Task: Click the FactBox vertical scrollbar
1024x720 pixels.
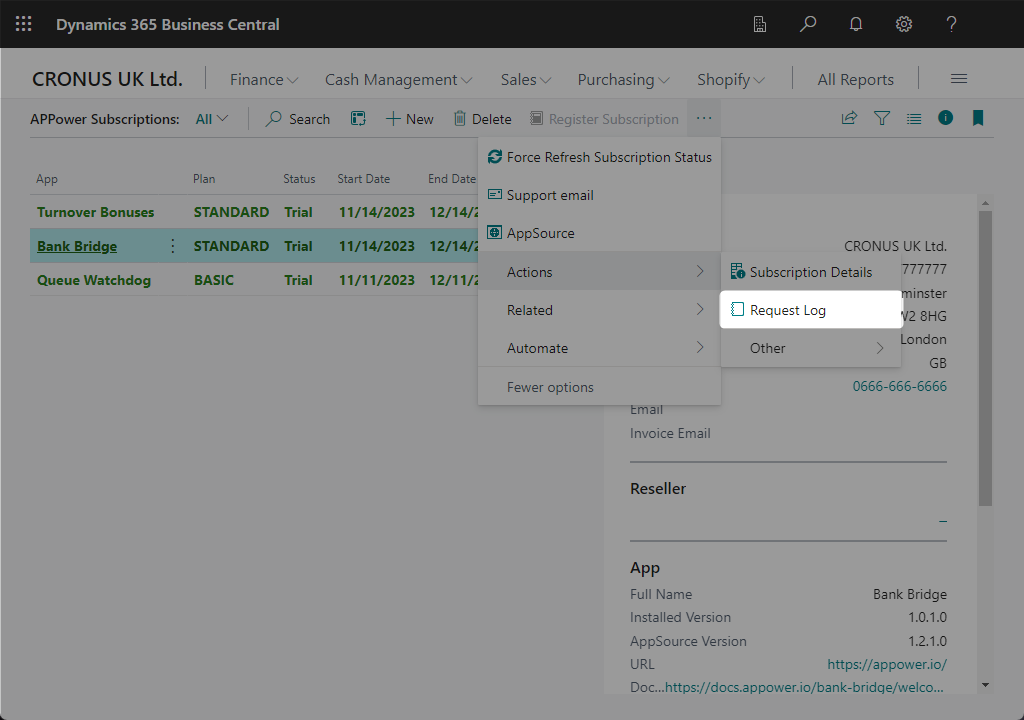Action: pyautogui.click(x=985, y=360)
